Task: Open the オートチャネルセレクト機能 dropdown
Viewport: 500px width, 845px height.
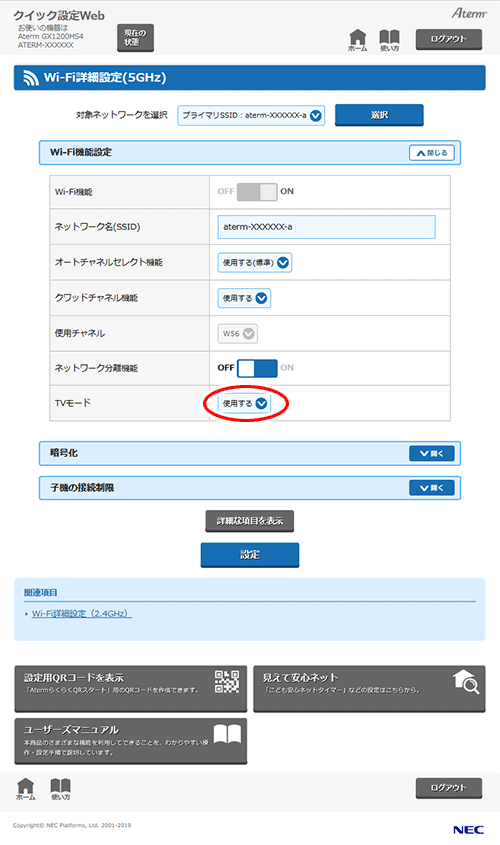Action: click(255, 262)
